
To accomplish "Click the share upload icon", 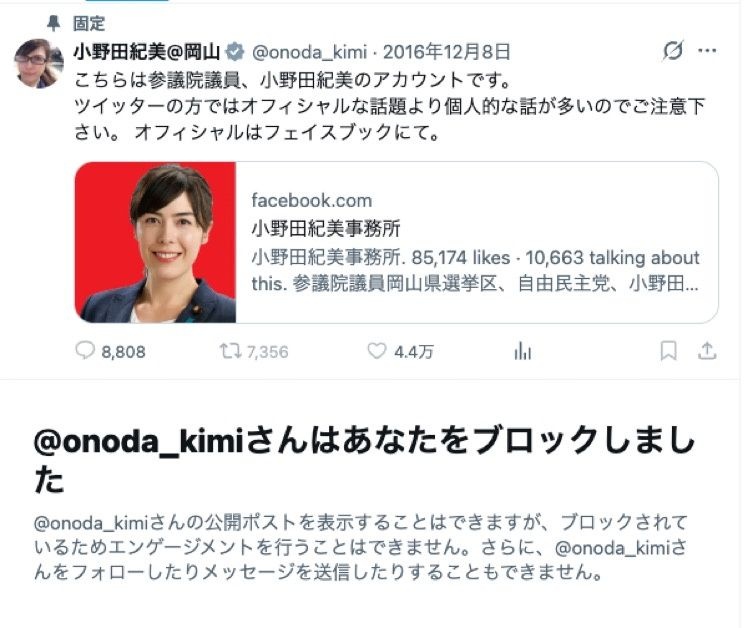I will (x=707, y=351).
